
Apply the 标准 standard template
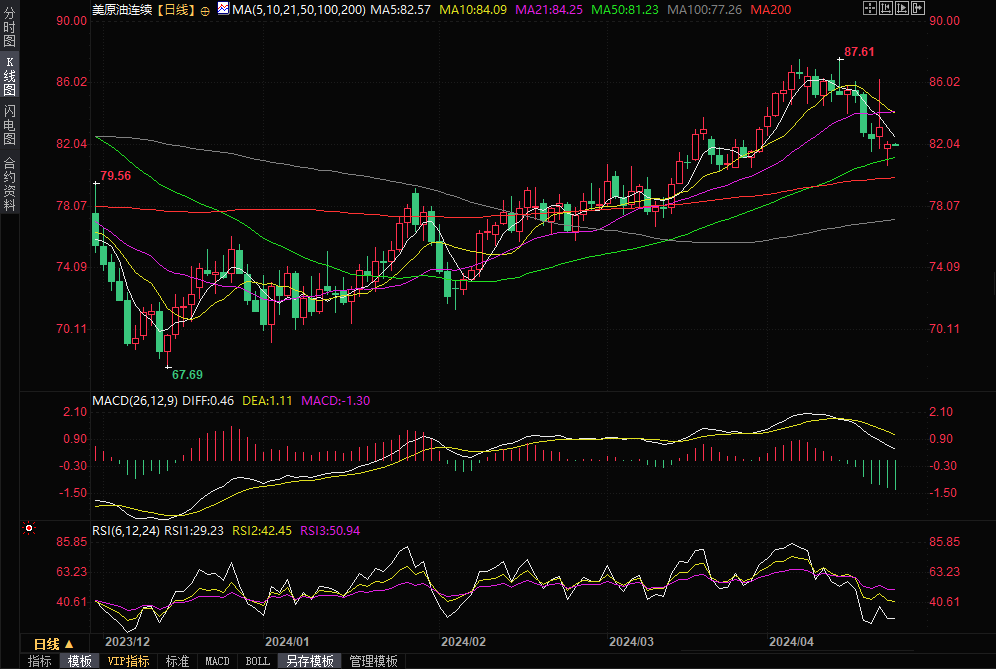(177, 661)
